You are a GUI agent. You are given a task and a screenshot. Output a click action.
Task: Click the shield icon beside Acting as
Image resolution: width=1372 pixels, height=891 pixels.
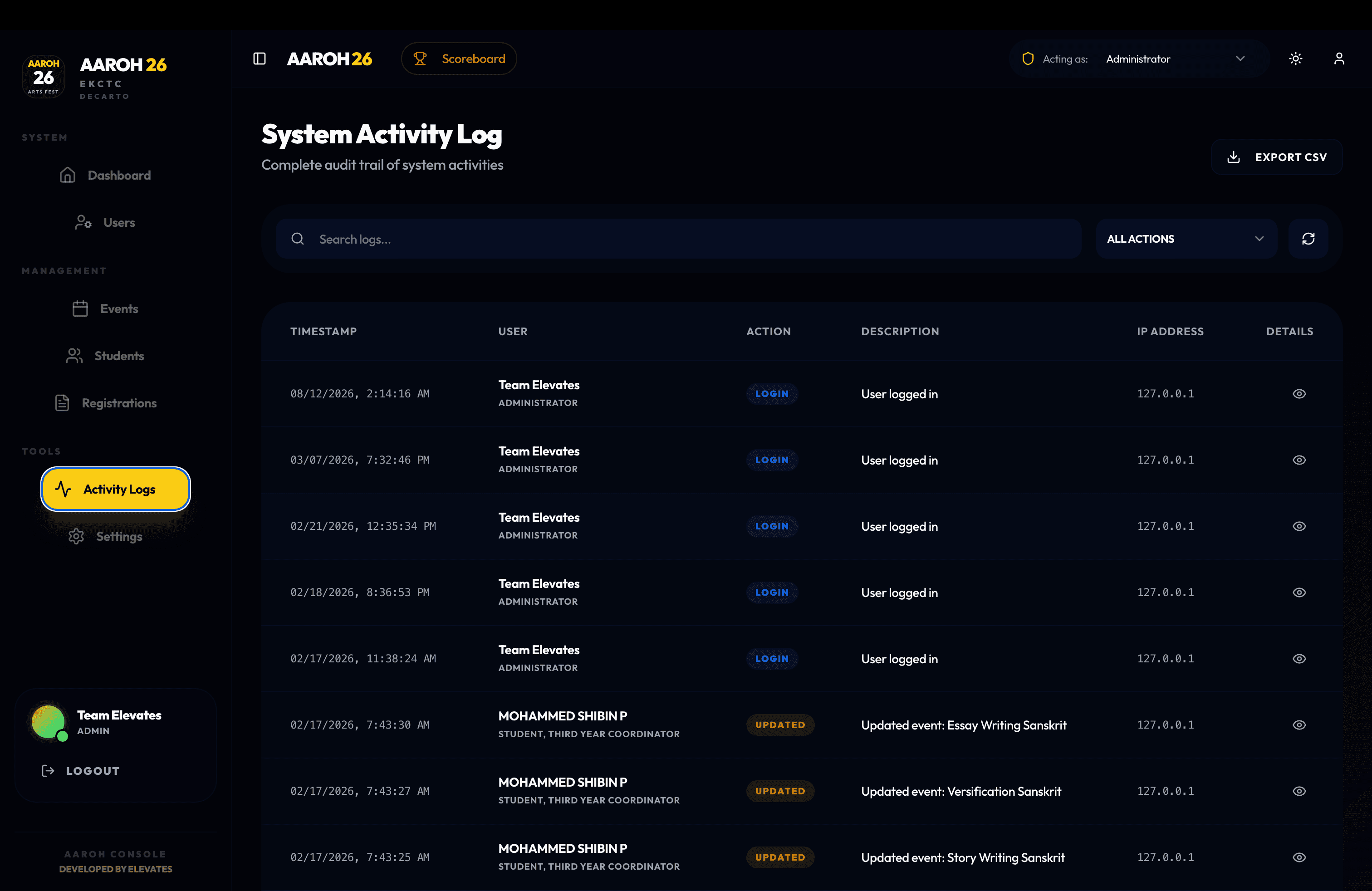pyautogui.click(x=1027, y=59)
